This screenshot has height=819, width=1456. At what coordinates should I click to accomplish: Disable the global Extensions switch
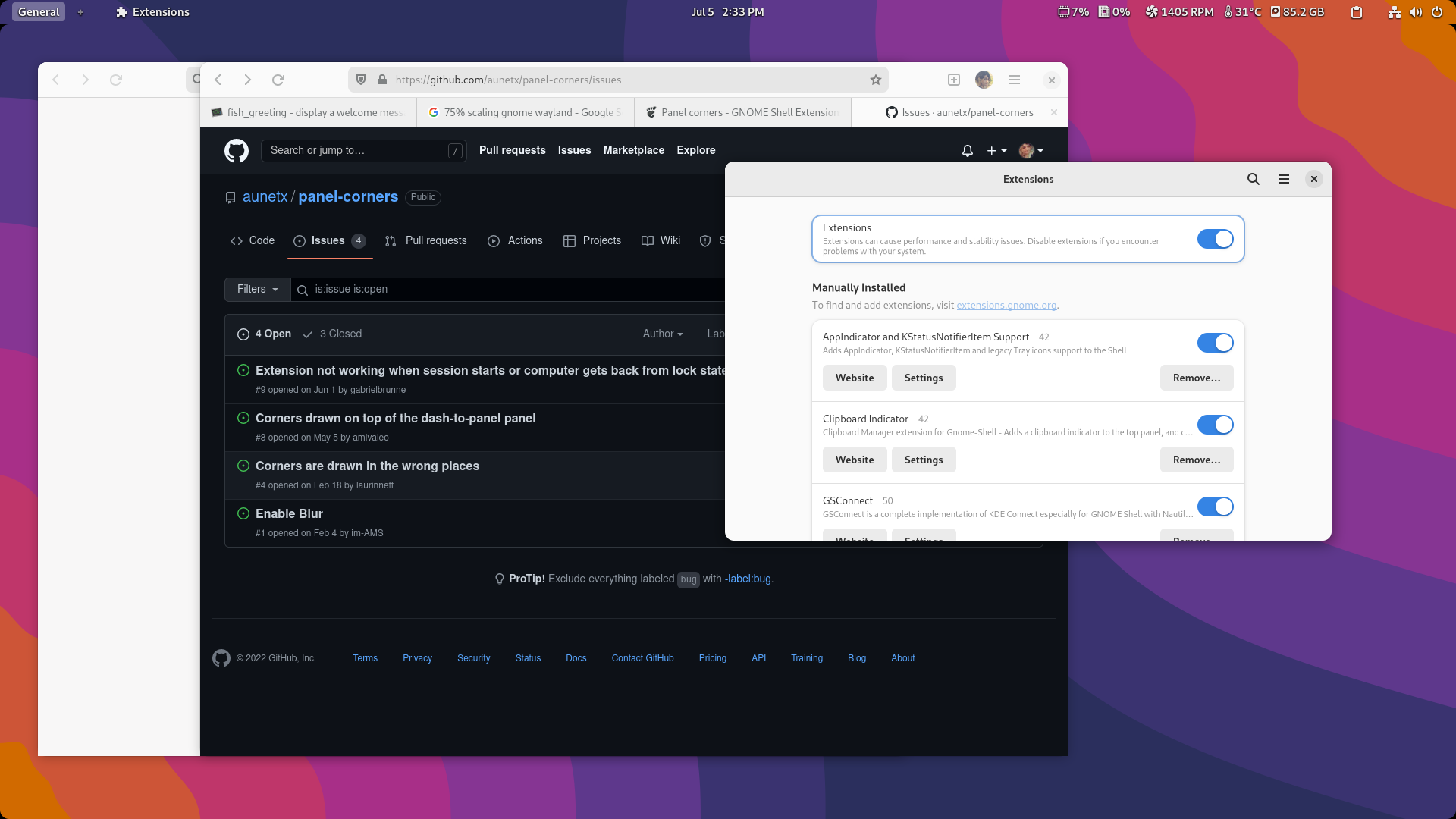pyautogui.click(x=1215, y=239)
